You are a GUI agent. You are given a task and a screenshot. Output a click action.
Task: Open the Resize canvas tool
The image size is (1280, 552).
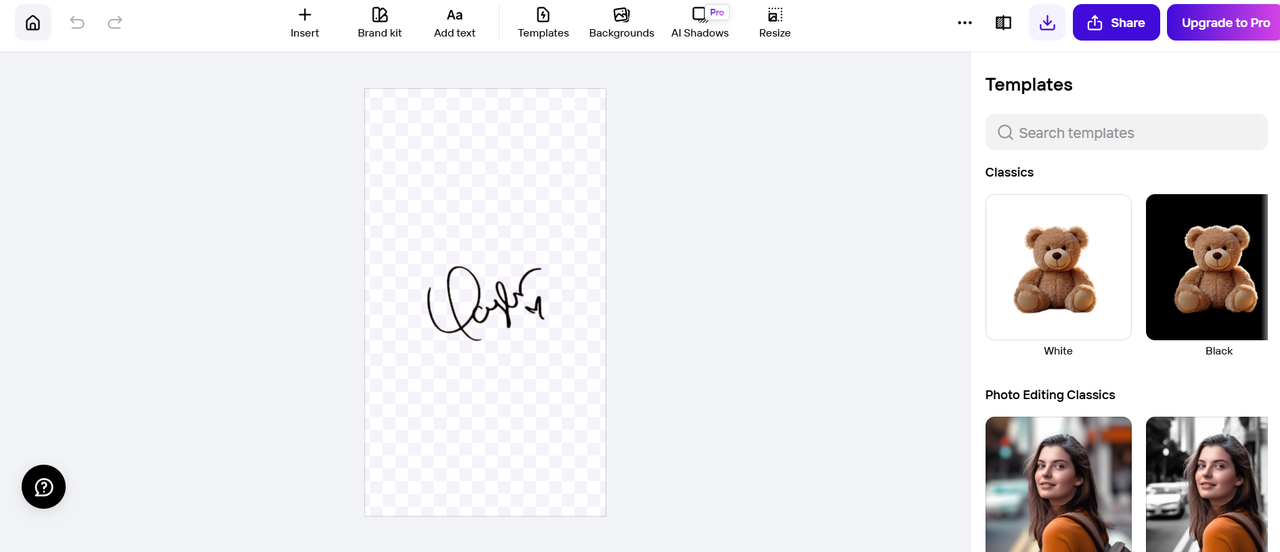click(775, 23)
